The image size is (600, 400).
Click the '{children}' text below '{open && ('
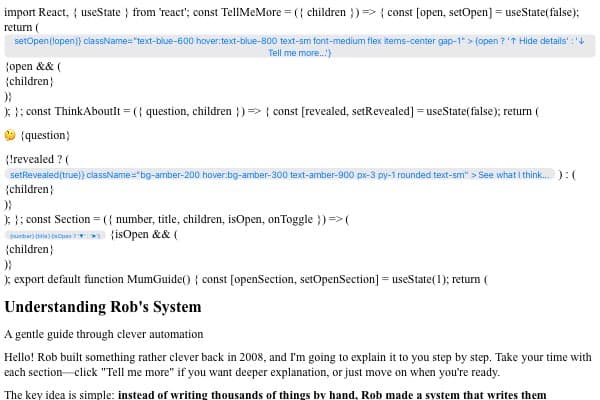(x=29, y=81)
